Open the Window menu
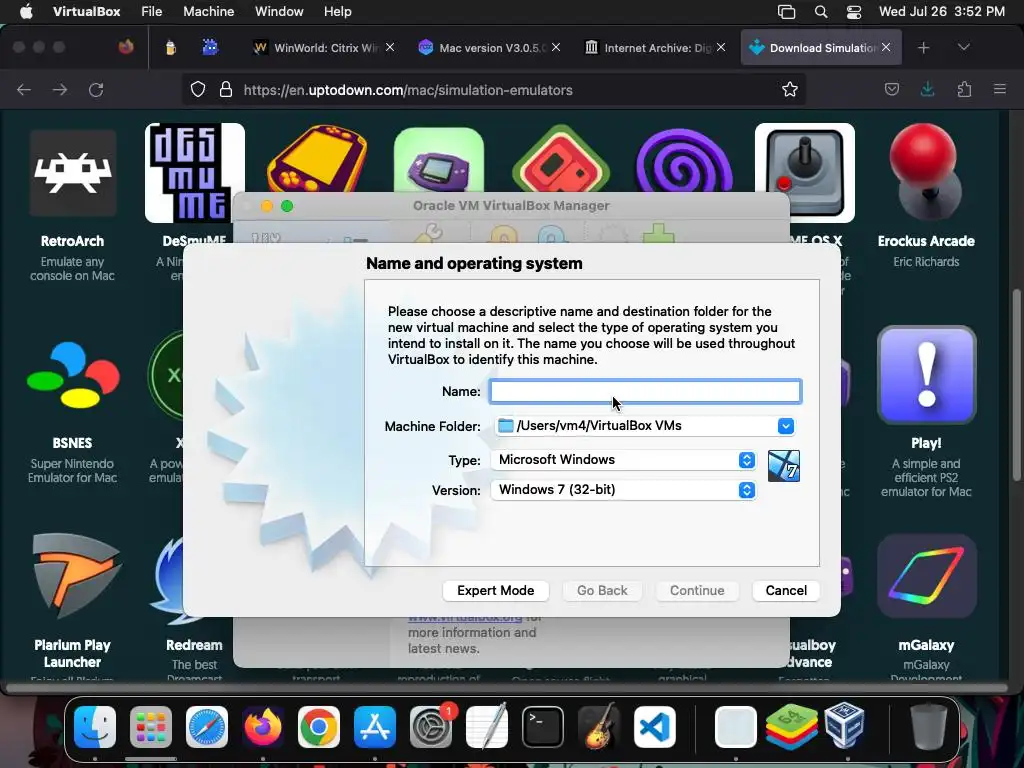Image resolution: width=1024 pixels, height=768 pixels. 279,12
